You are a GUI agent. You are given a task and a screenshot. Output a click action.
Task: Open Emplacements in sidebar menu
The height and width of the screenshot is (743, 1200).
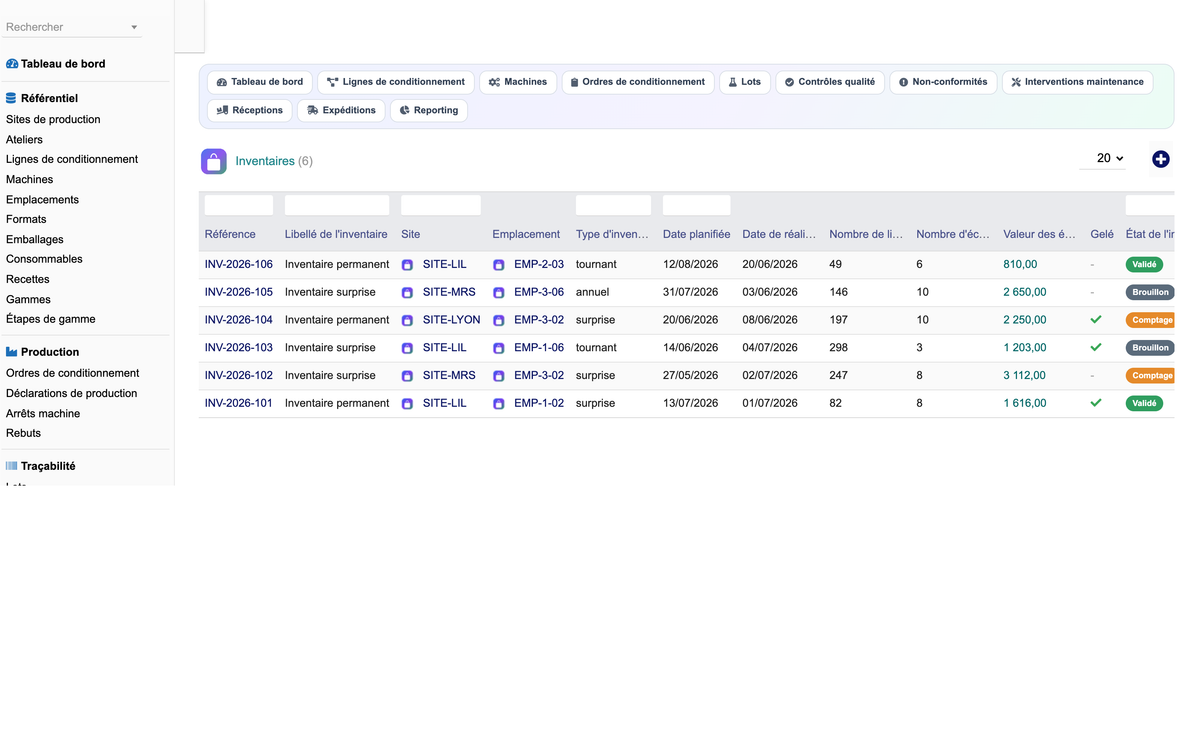pos(42,199)
